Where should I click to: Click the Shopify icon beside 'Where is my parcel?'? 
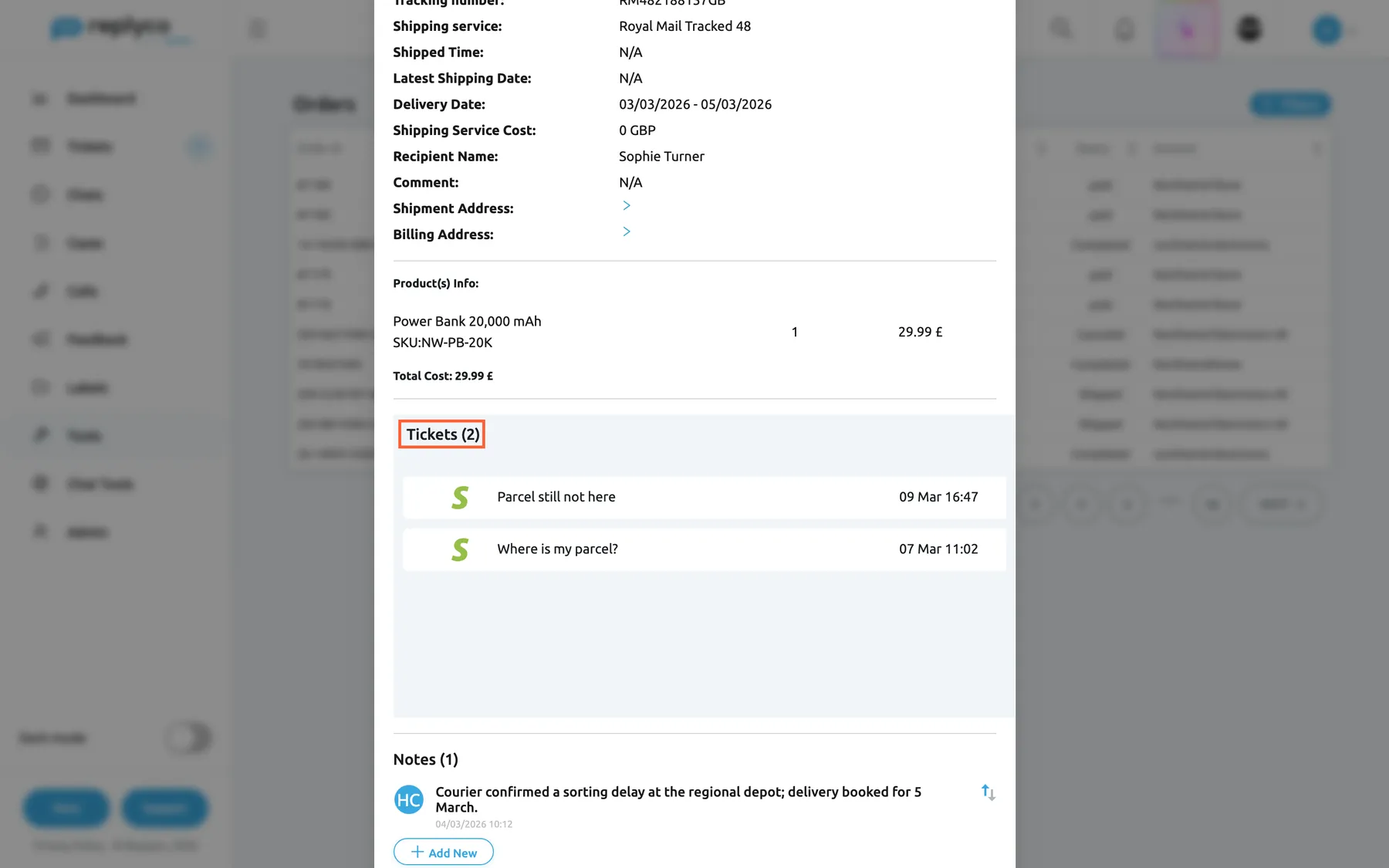(x=460, y=549)
